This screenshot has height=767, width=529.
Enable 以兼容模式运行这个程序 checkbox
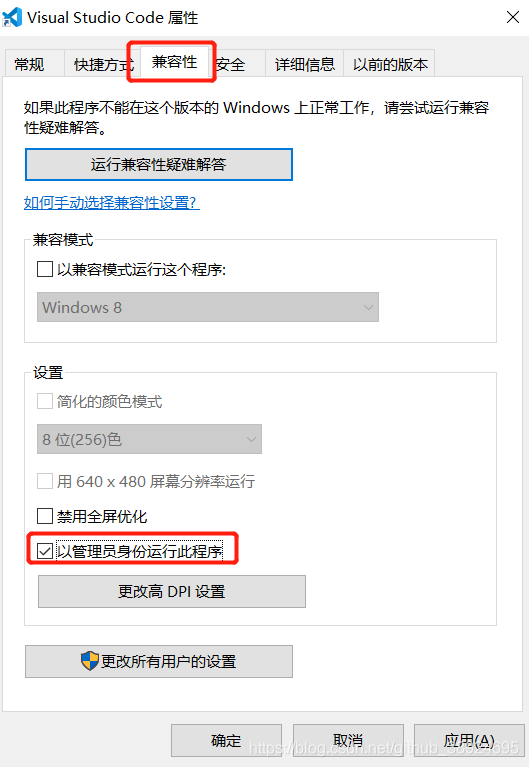pyautogui.click(x=45, y=269)
